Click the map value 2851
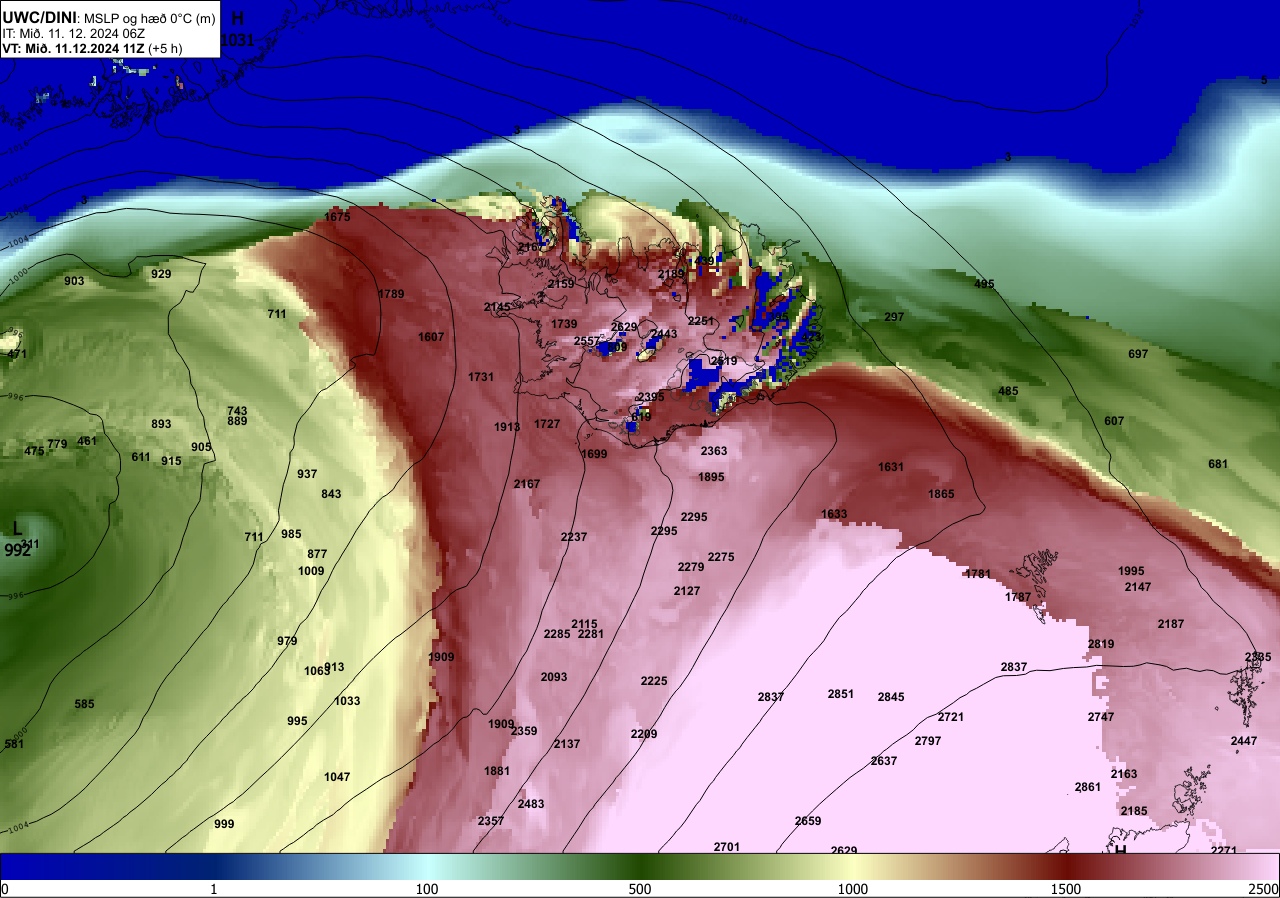This screenshot has height=898, width=1280. [841, 694]
